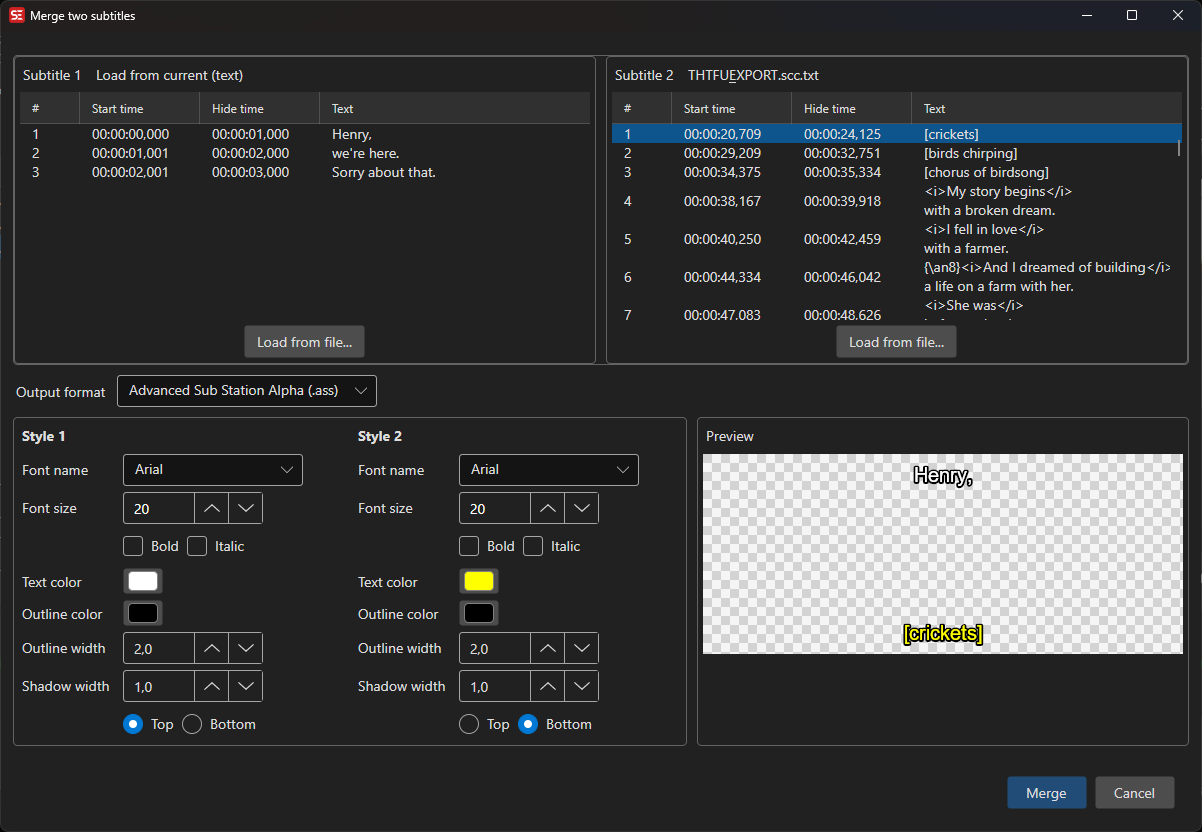Click Load from file under Subtitle 1
The image size is (1202, 832).
click(305, 342)
